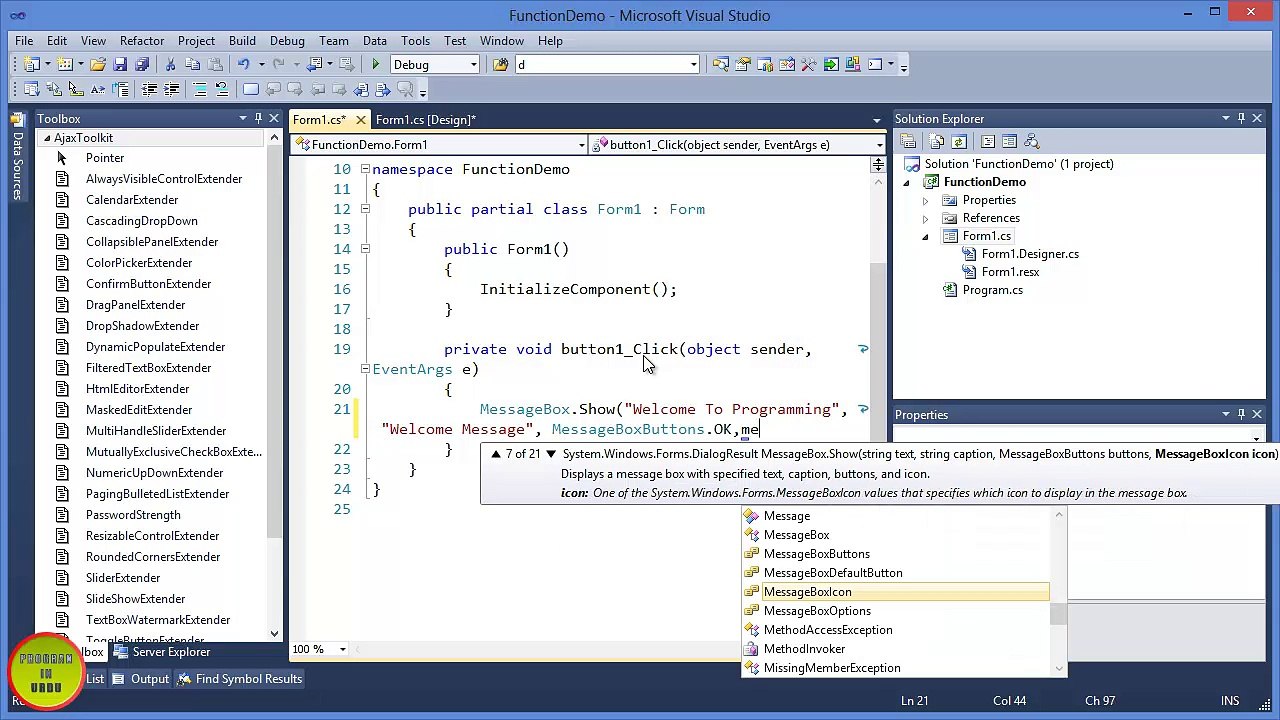Open Find Symbol Results tab

(x=239, y=679)
